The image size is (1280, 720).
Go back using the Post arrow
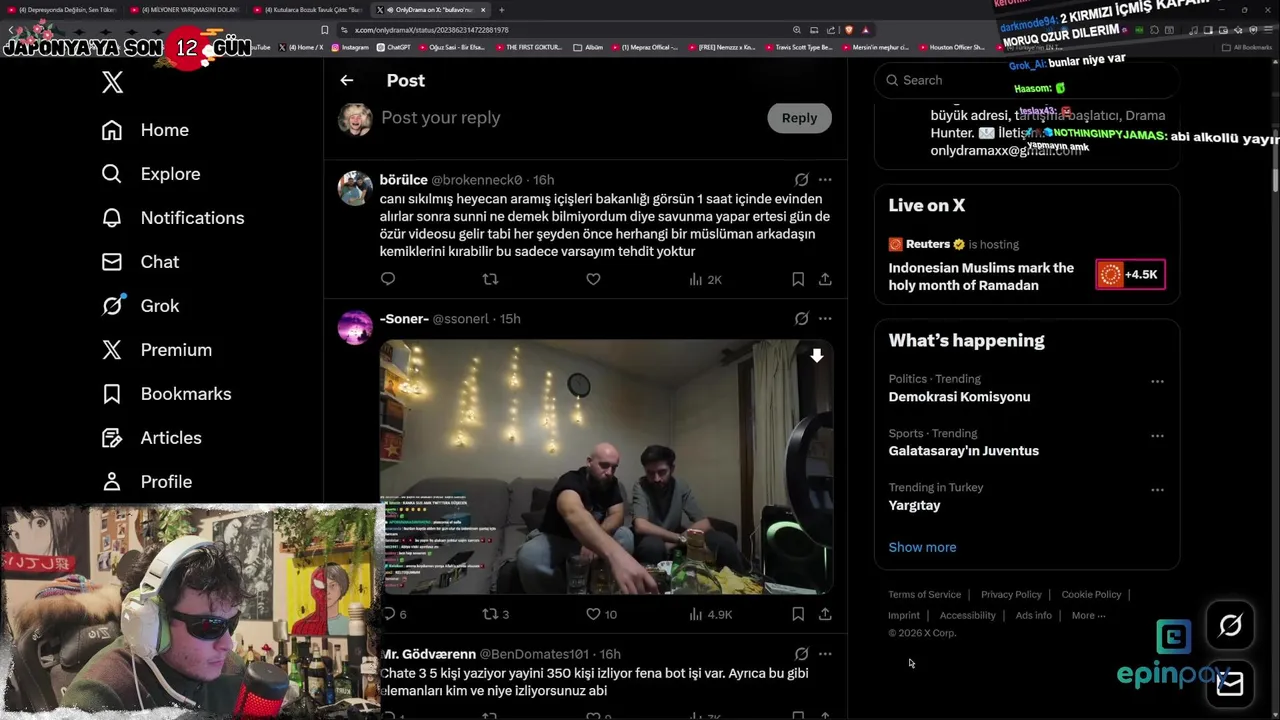347,80
